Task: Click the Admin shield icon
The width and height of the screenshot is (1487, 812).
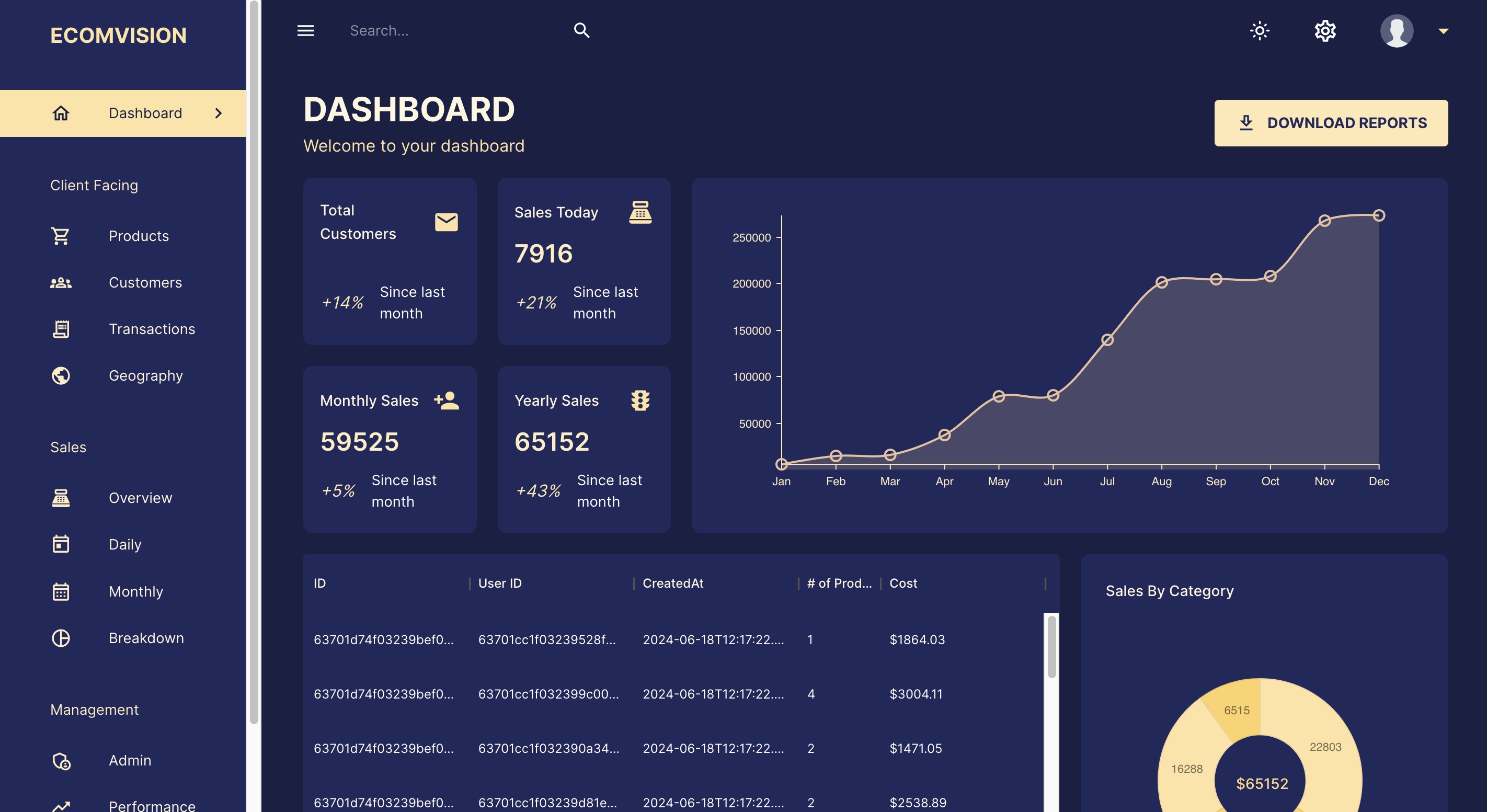Action: (61, 761)
